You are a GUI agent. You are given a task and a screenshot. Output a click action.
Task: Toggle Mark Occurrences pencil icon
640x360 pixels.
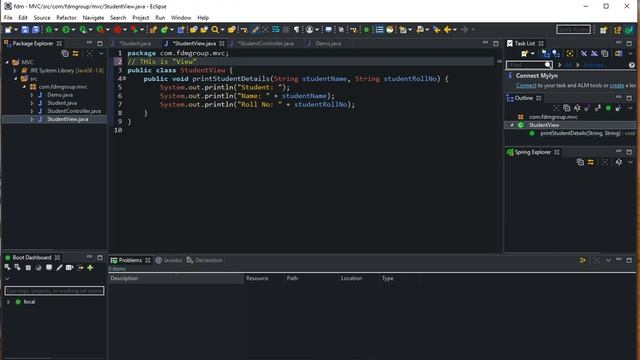pos(255,29)
